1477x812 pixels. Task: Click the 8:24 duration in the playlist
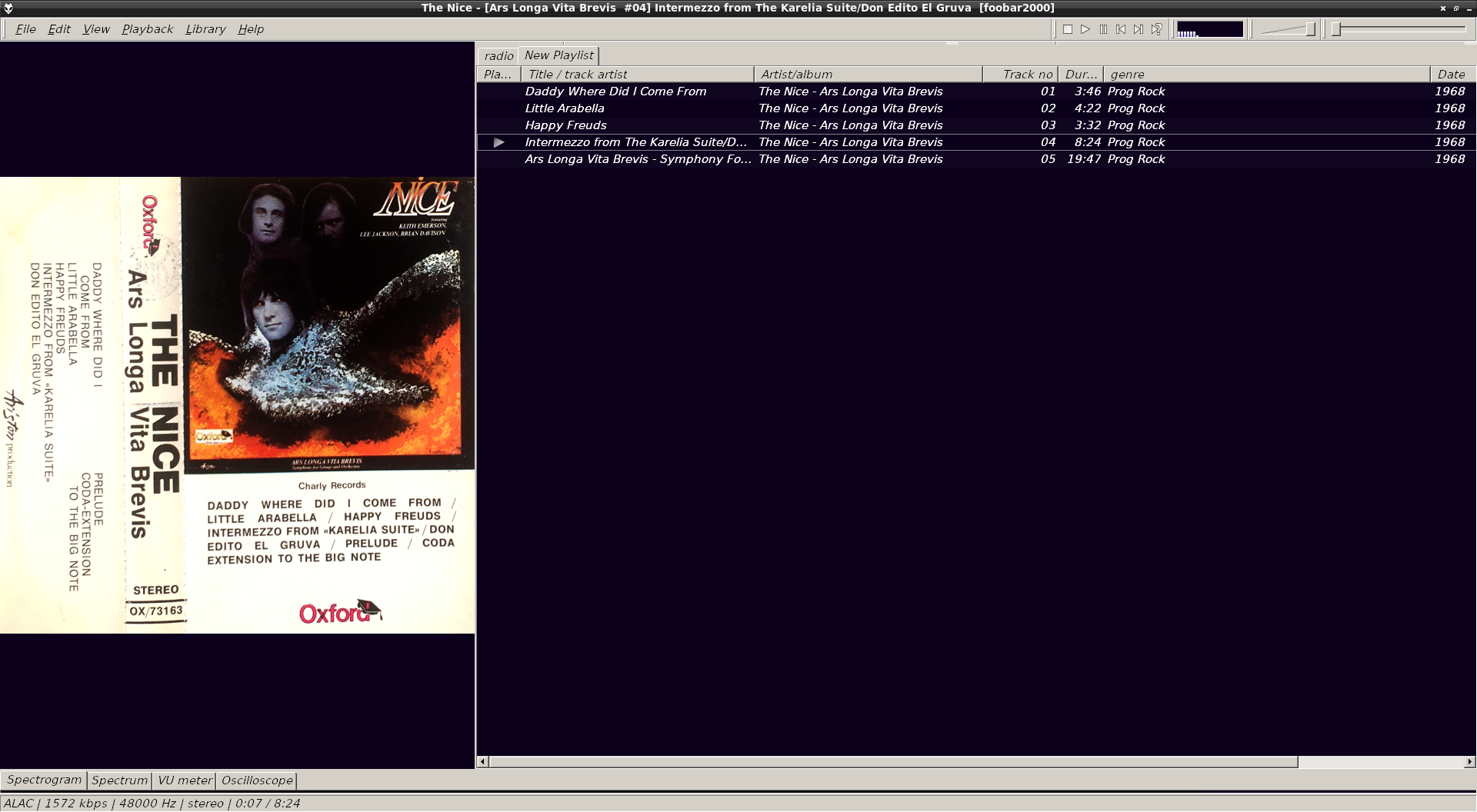coord(1088,142)
